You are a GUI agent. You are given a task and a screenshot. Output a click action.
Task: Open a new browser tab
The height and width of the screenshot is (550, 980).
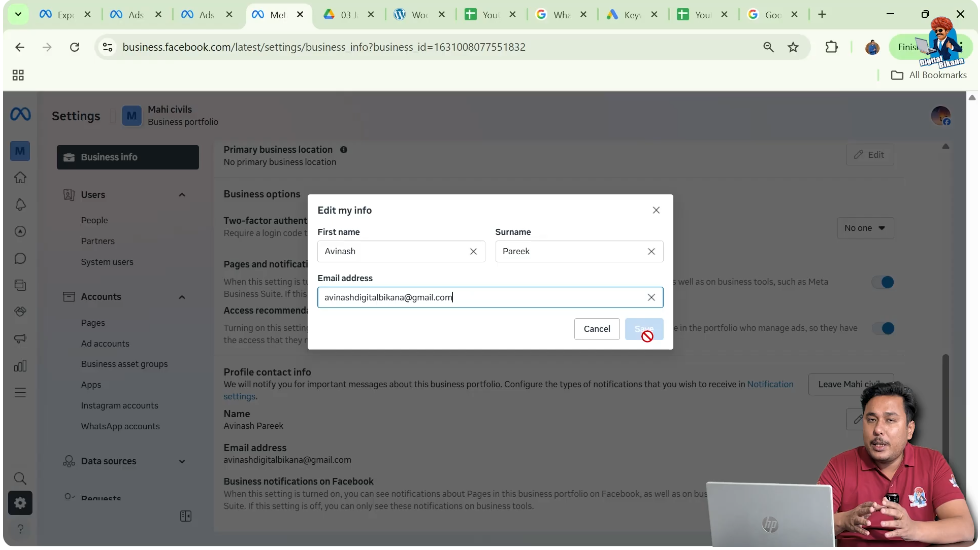822,14
